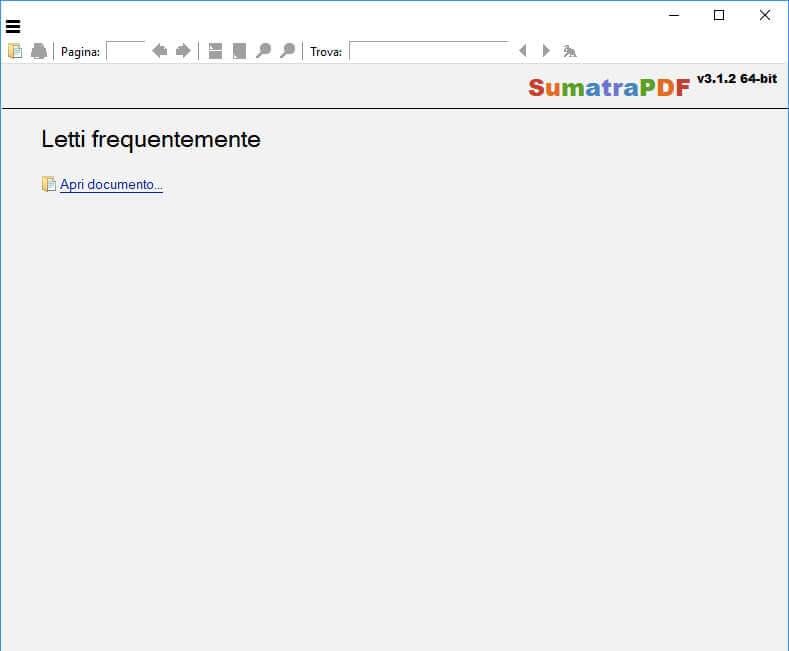Click the v3.1.2 64-bit version text
The width and height of the screenshot is (789, 651).
[x=737, y=78]
